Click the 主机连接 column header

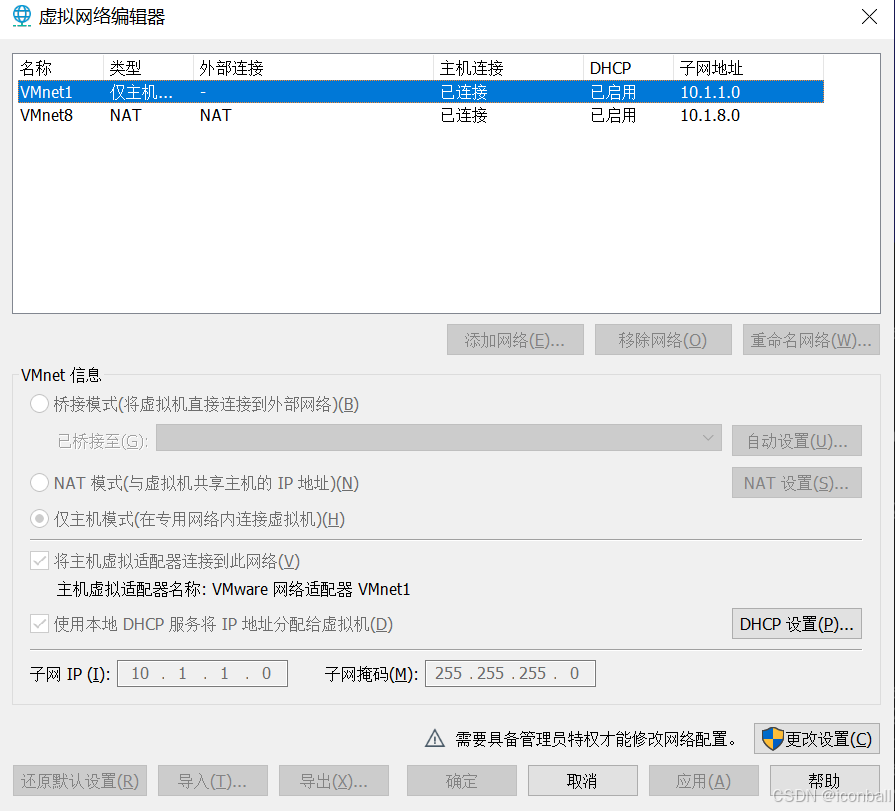tap(509, 68)
